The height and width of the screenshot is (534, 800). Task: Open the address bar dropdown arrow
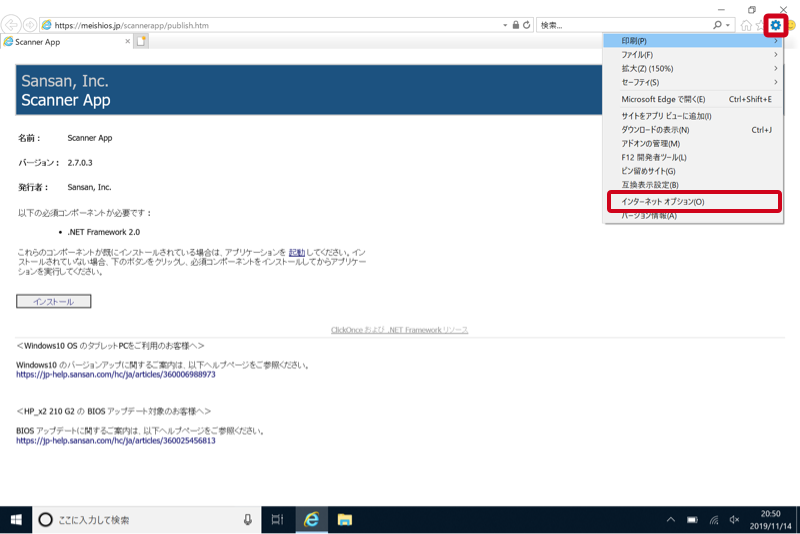click(503, 24)
